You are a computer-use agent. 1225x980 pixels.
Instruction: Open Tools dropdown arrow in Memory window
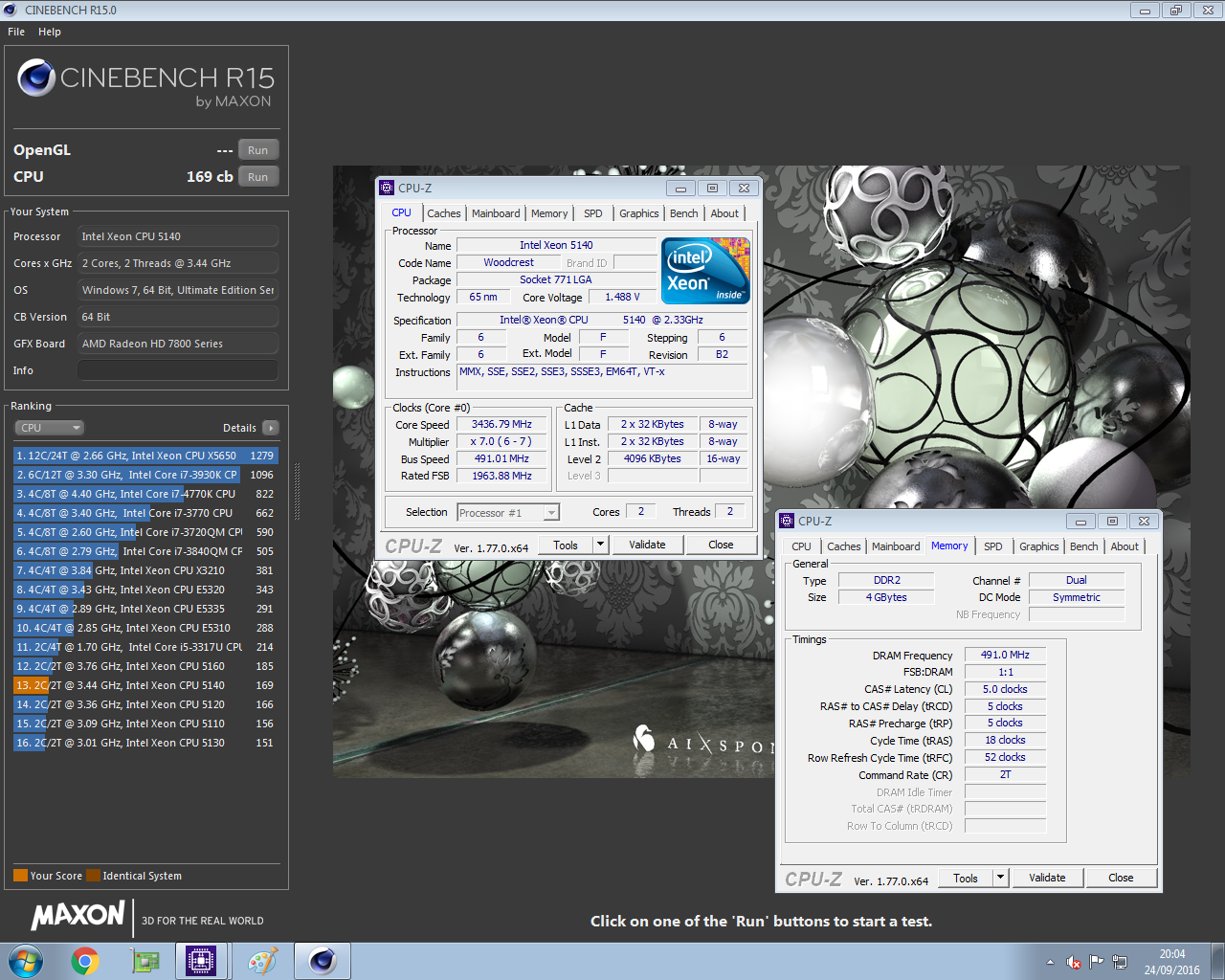click(x=1000, y=878)
